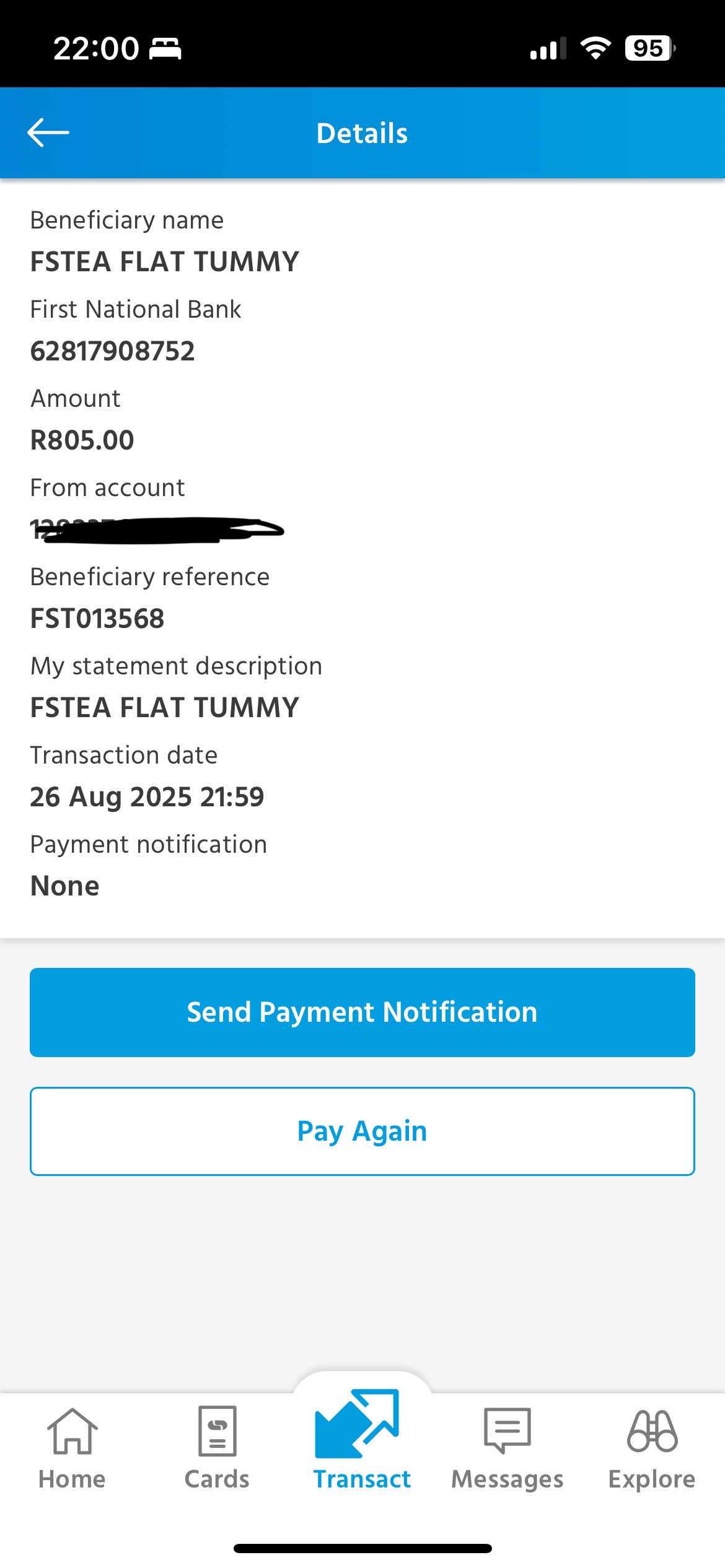Tap the battery level indicator

[x=649, y=48]
